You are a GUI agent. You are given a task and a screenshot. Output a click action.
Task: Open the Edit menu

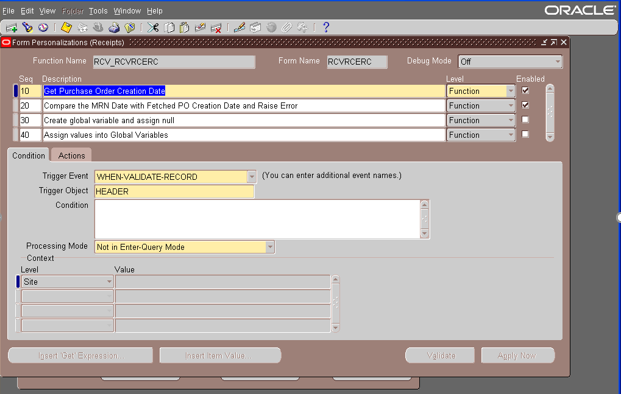tap(27, 11)
